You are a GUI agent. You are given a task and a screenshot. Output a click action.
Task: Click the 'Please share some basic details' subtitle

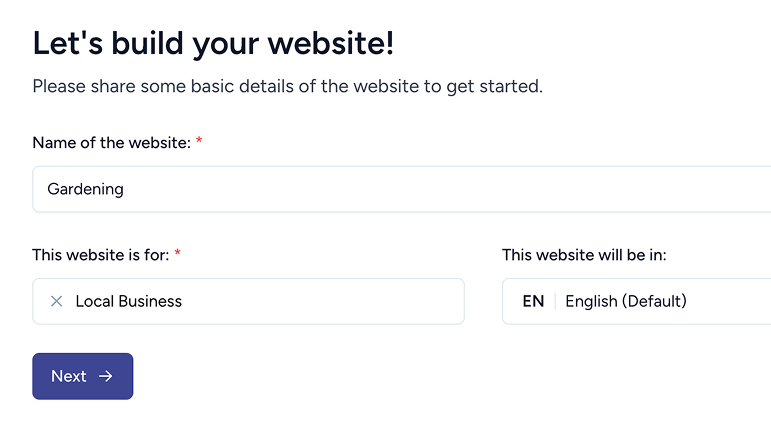tap(287, 86)
